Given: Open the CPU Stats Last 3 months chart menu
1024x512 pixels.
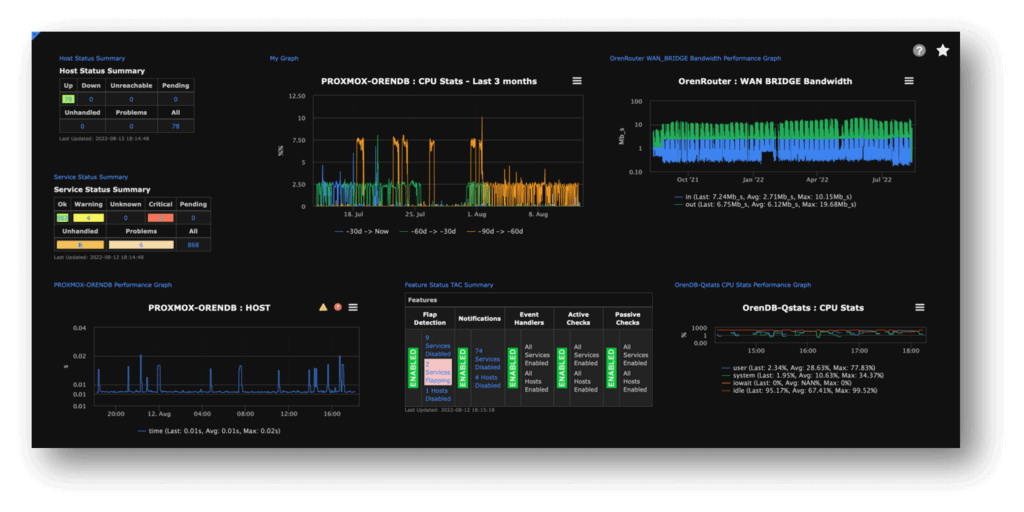Looking at the screenshot, I should (x=577, y=80).
